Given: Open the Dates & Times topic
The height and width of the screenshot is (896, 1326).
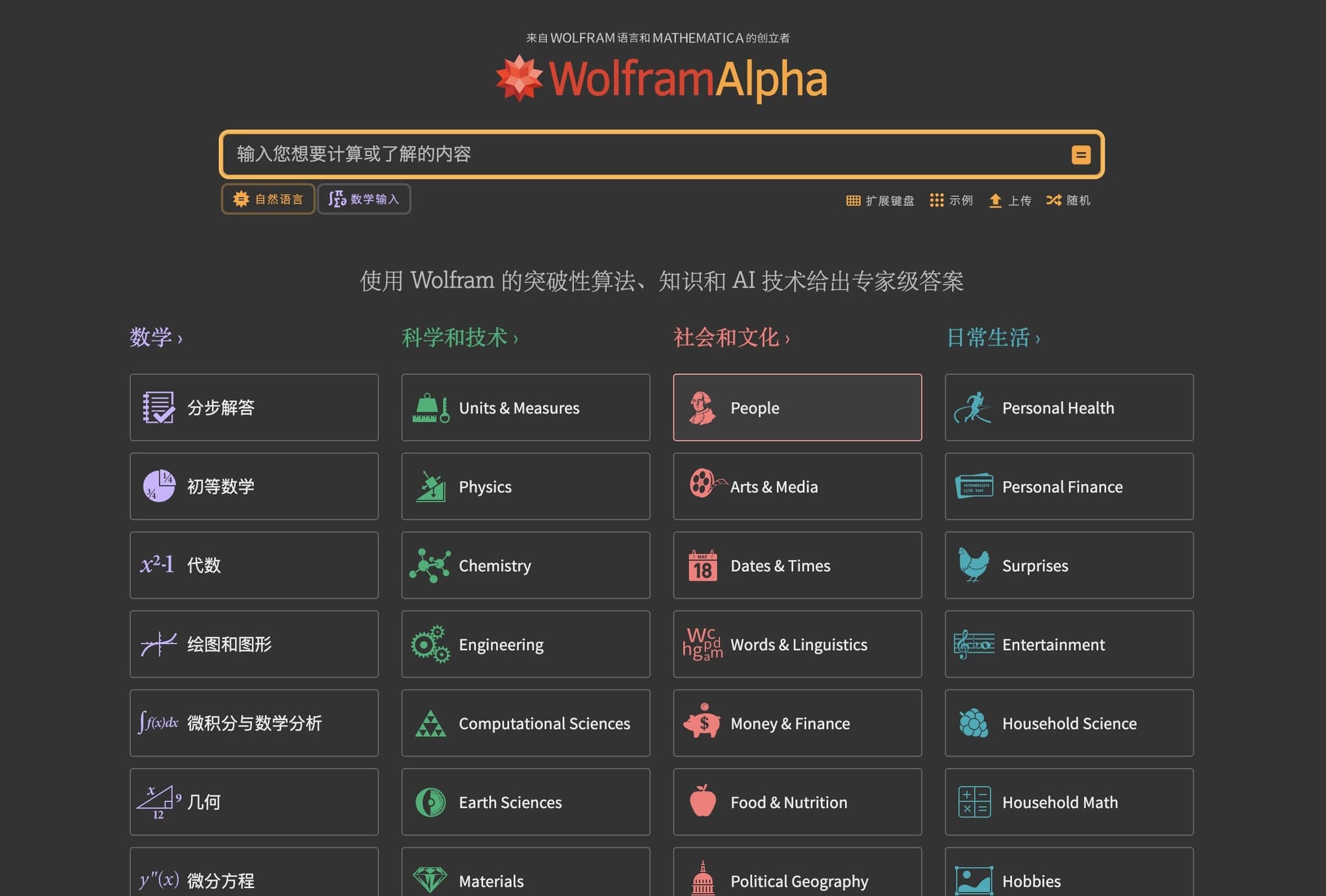Looking at the screenshot, I should tap(798, 565).
